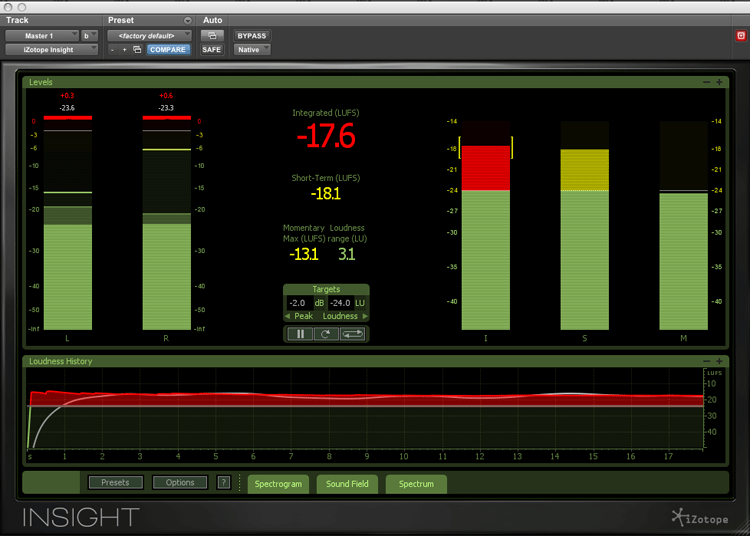Screen dimensions: 750x536
Task: Select the previous preset minus button
Action: [112, 50]
